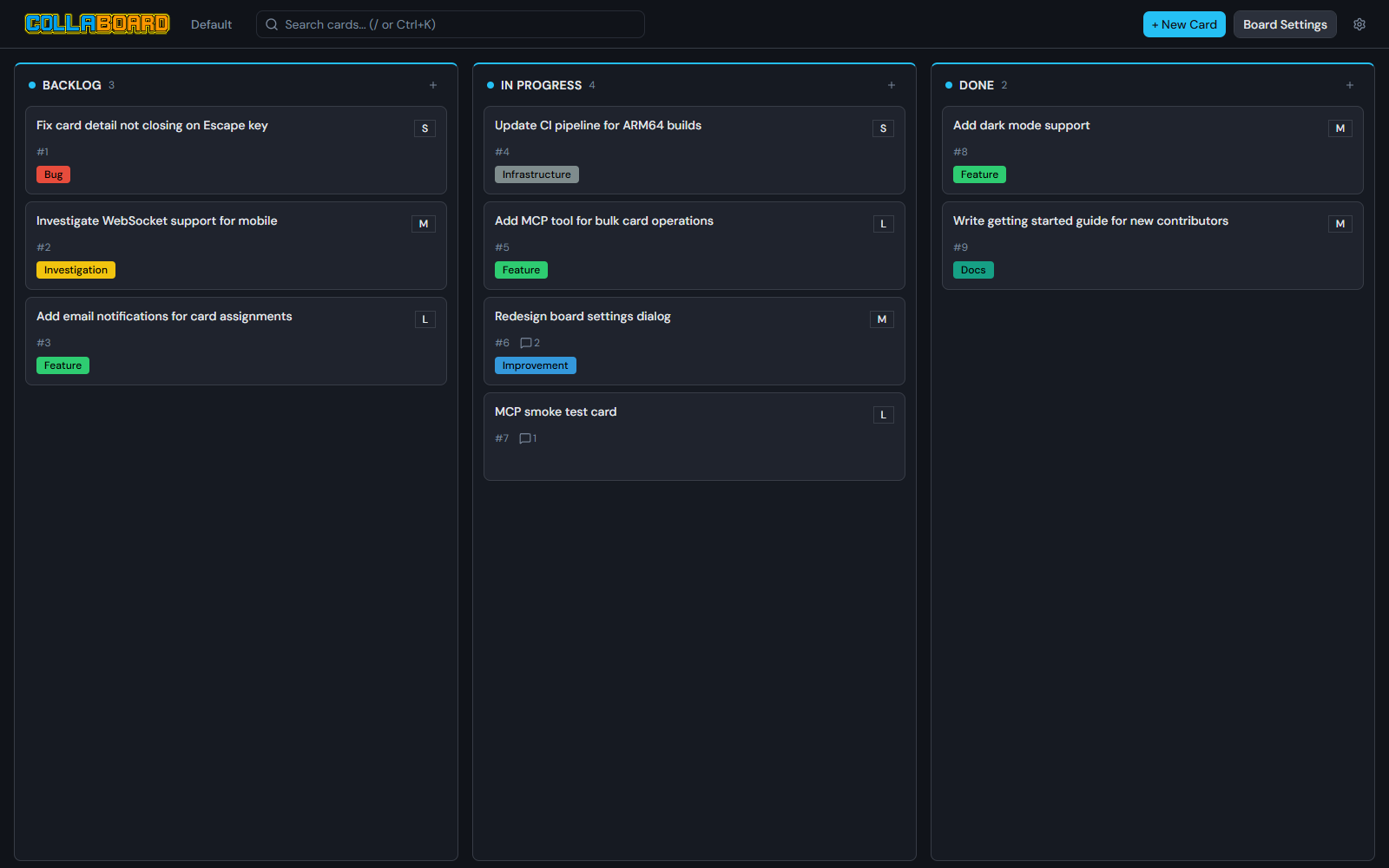
Task: Add a card to the Done column
Action: (x=1350, y=85)
